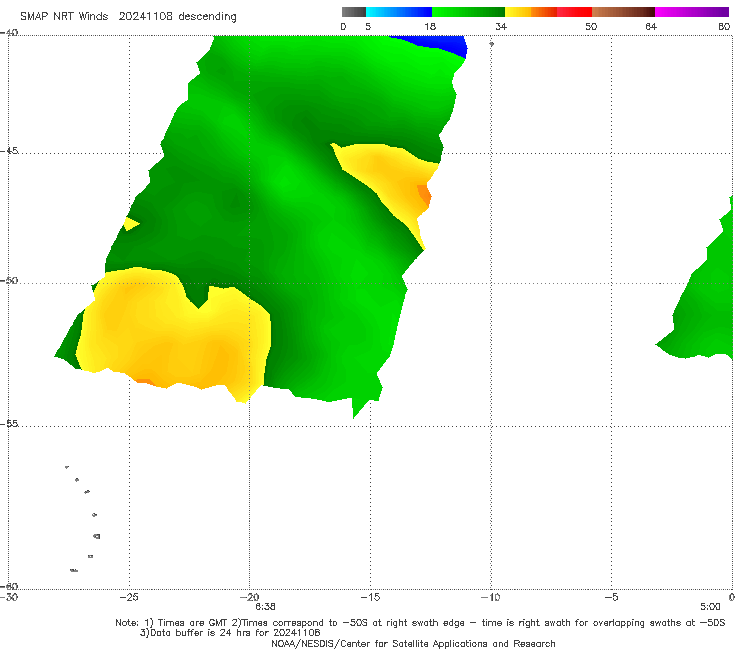Click the brown segment of the color bar
This screenshot has height=650, width=740.
tap(623, 12)
